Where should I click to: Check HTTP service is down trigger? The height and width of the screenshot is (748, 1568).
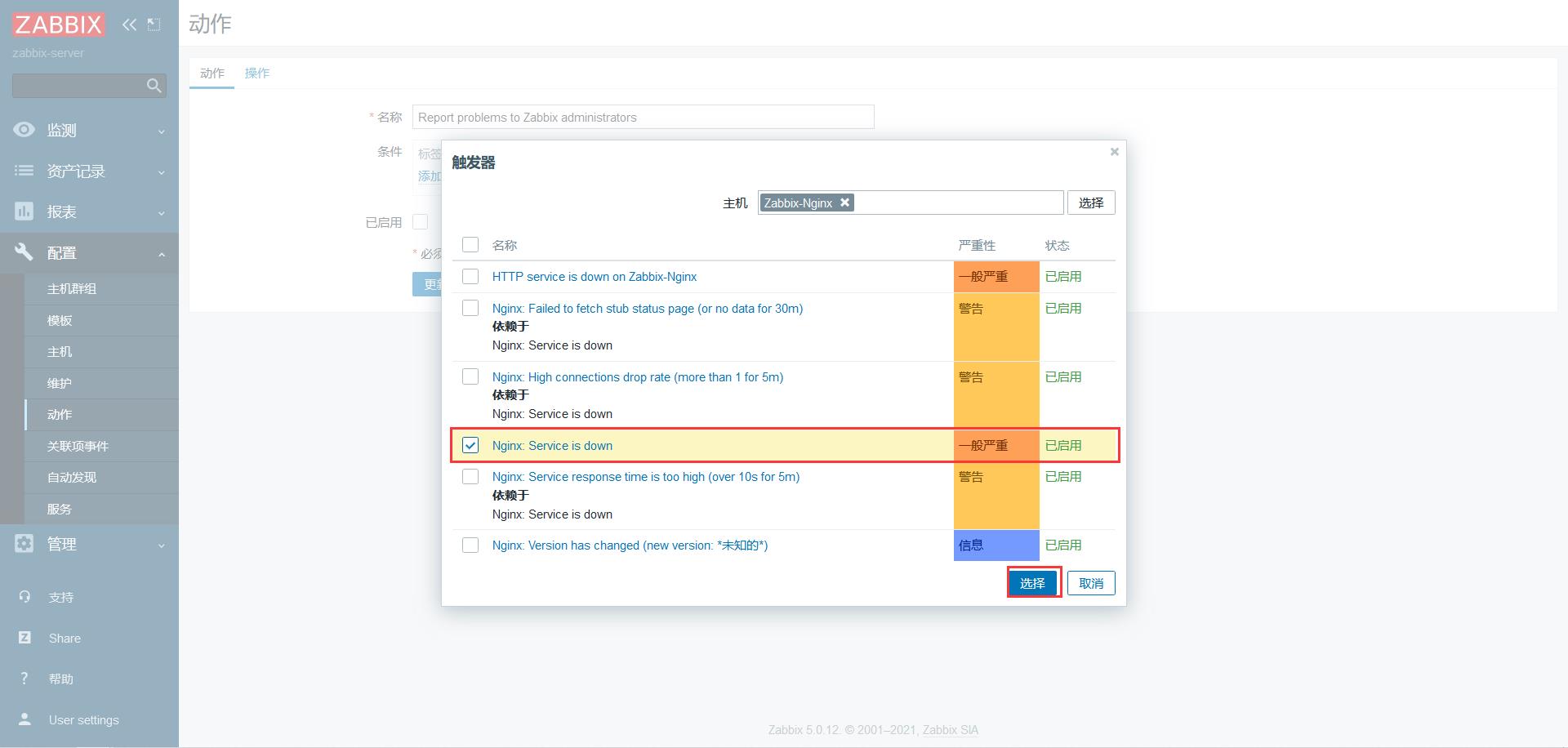click(x=470, y=277)
